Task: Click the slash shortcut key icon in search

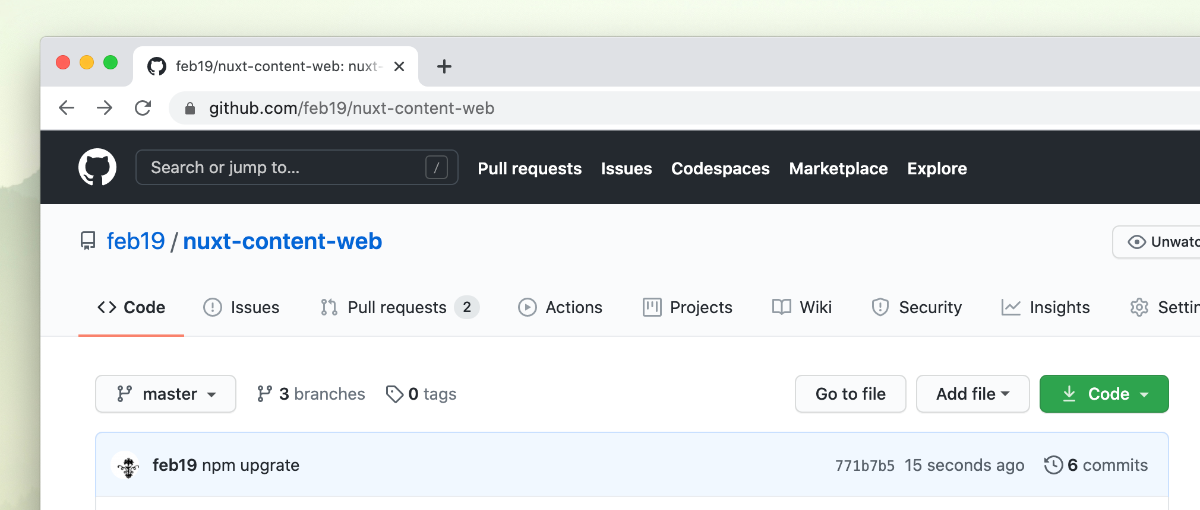Action: point(436,167)
